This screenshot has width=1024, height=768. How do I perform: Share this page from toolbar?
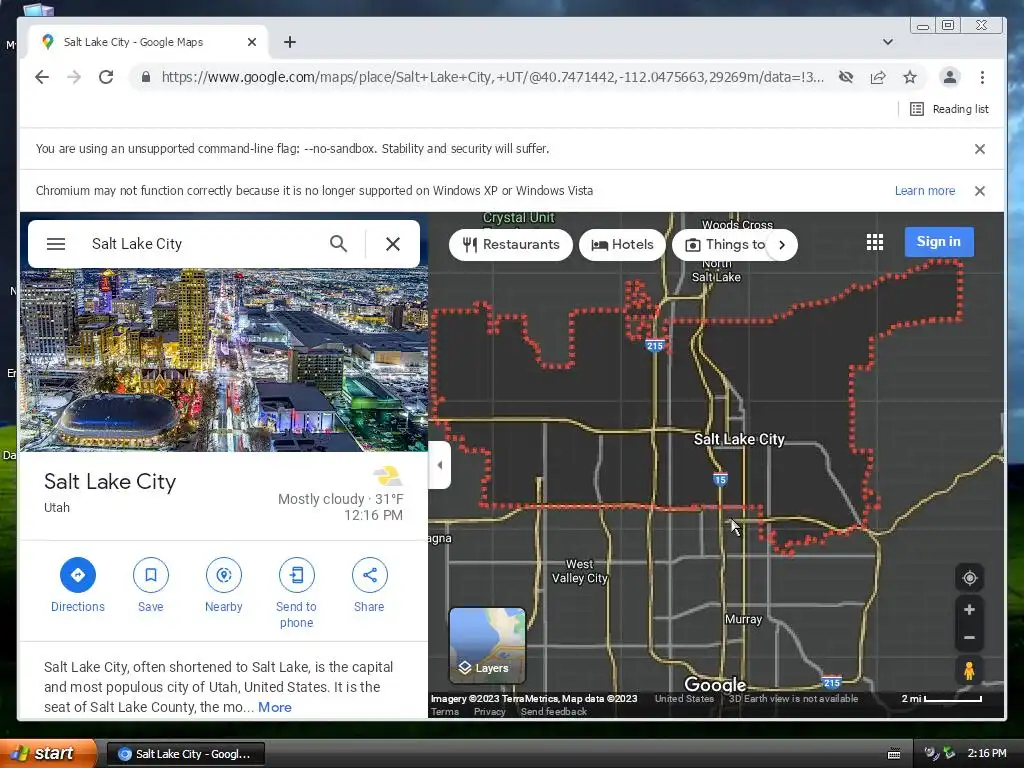pyautogui.click(x=878, y=77)
